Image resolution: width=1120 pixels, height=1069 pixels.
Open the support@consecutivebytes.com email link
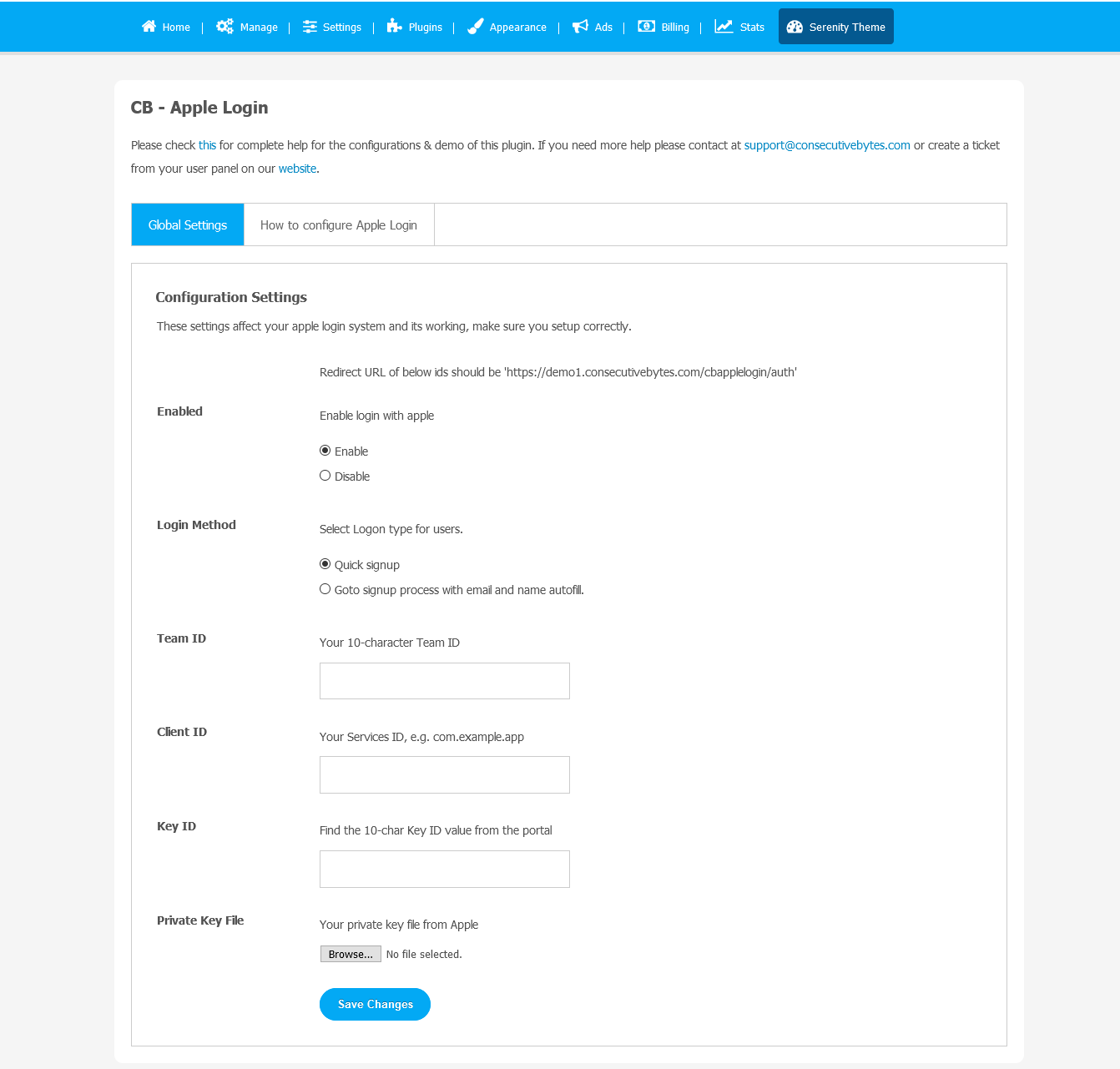(x=827, y=145)
